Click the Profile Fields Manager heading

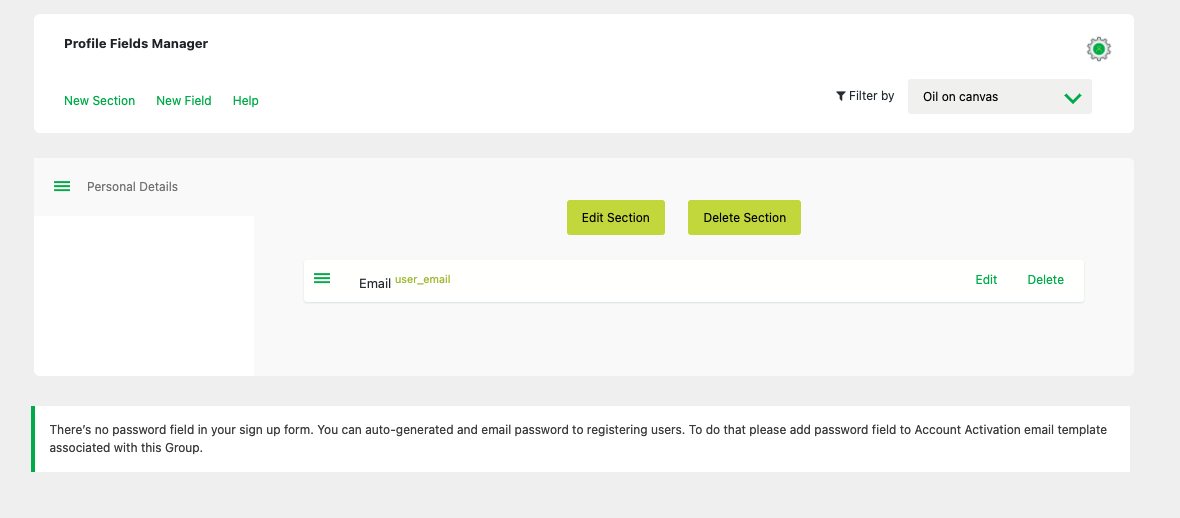136,44
